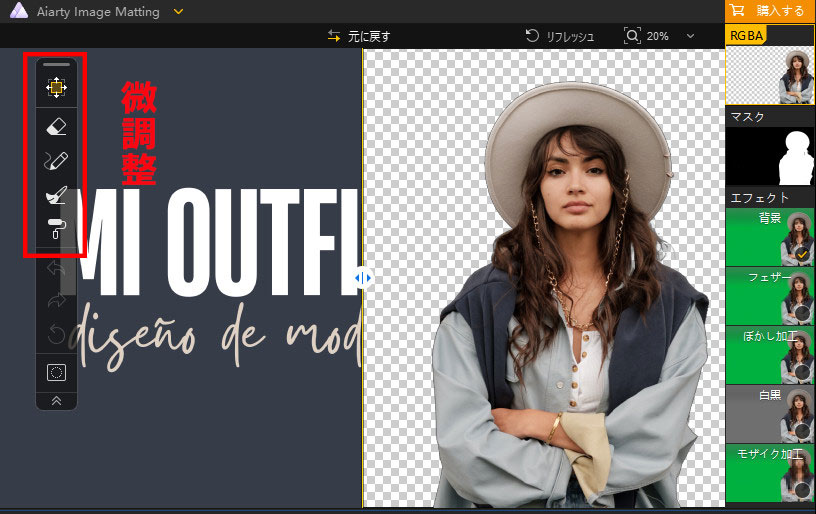Select the モザイク加工 mosaic effect thumbnail
The image size is (816, 514).
pos(770,473)
